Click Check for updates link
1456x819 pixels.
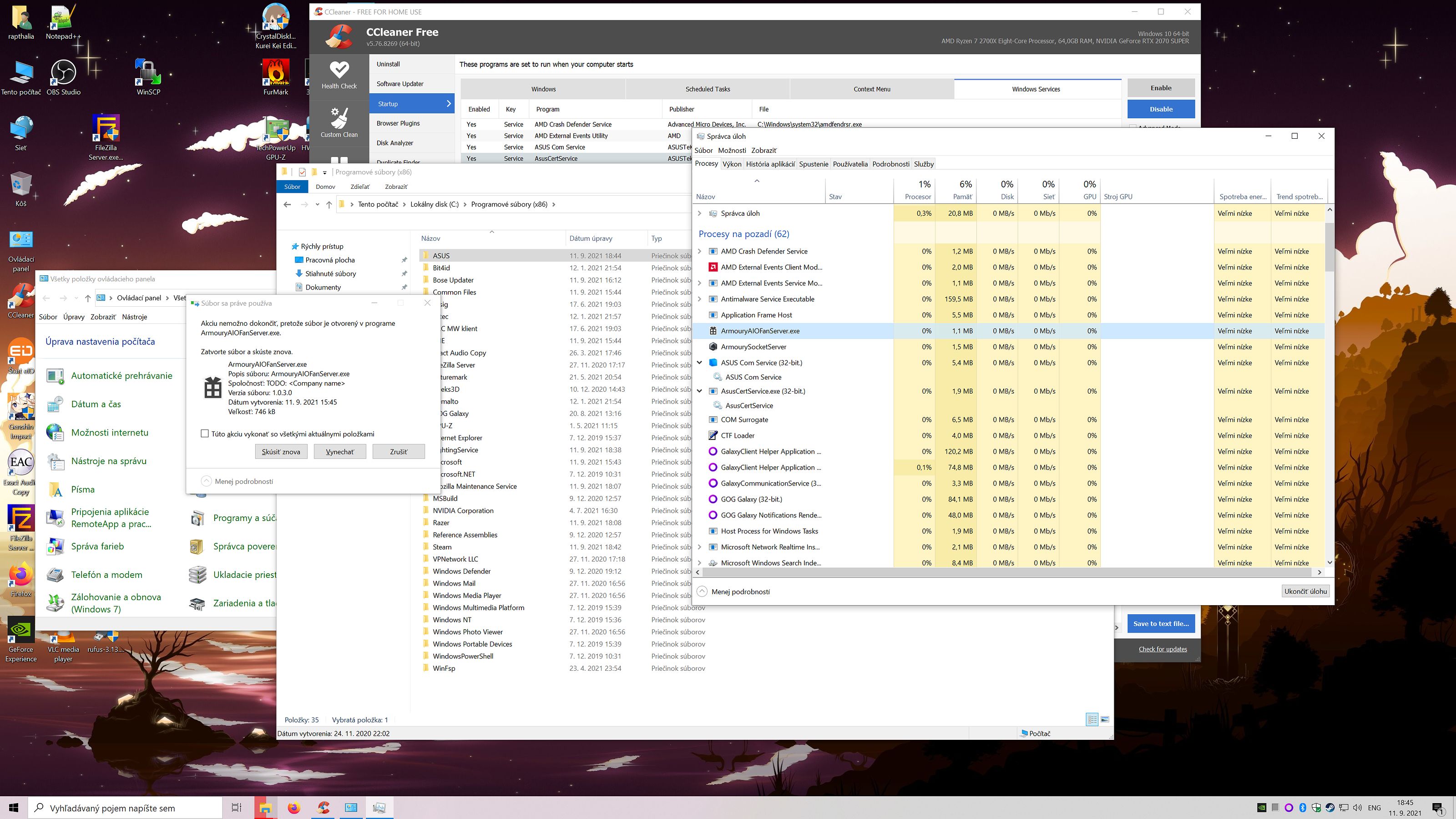(x=1163, y=649)
